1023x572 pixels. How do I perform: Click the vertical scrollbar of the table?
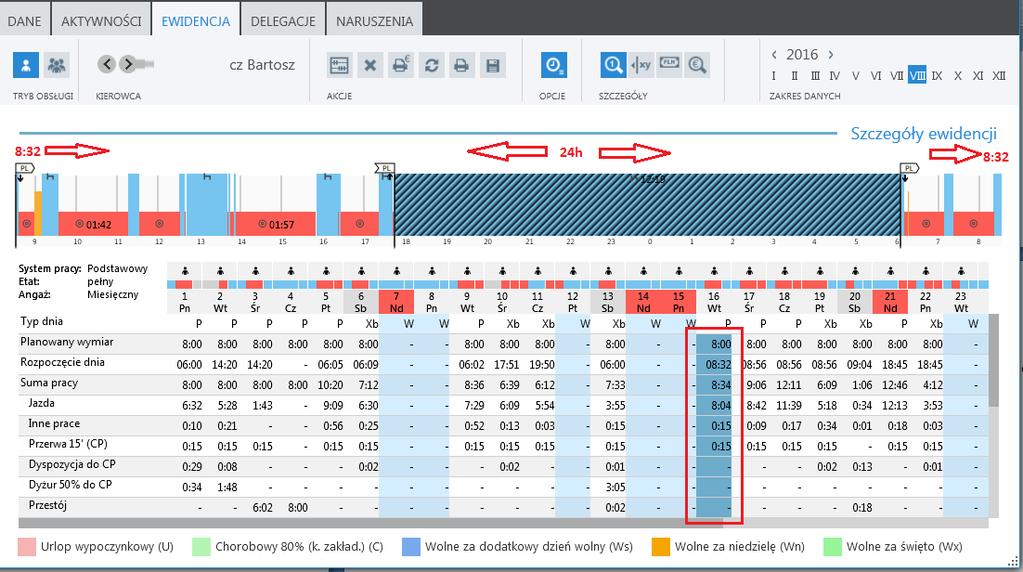tap(994, 360)
